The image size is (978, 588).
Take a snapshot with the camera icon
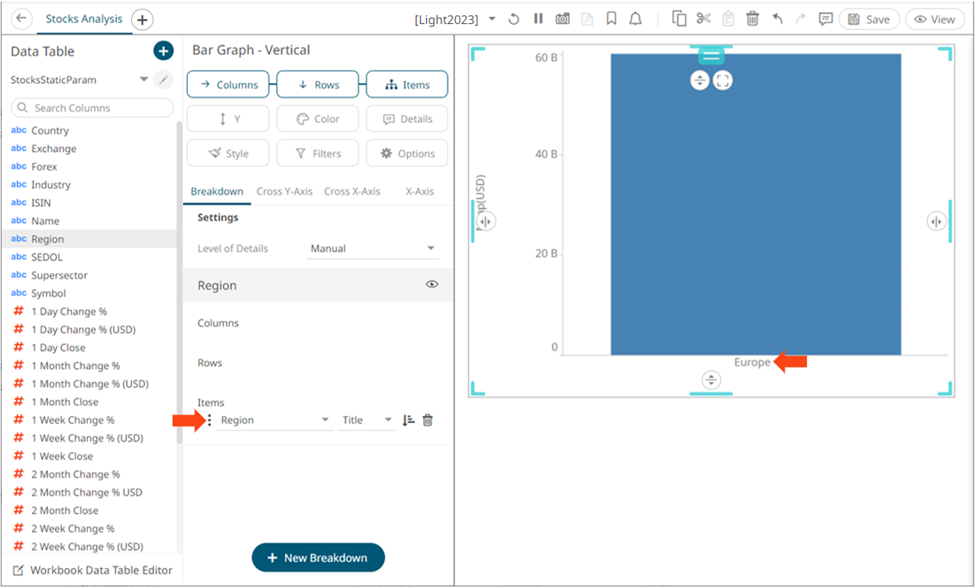(562, 18)
